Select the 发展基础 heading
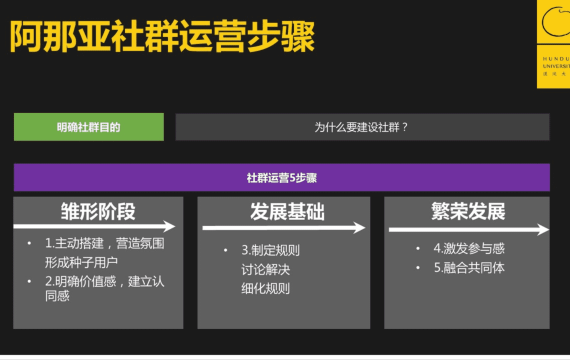 click(x=287, y=212)
